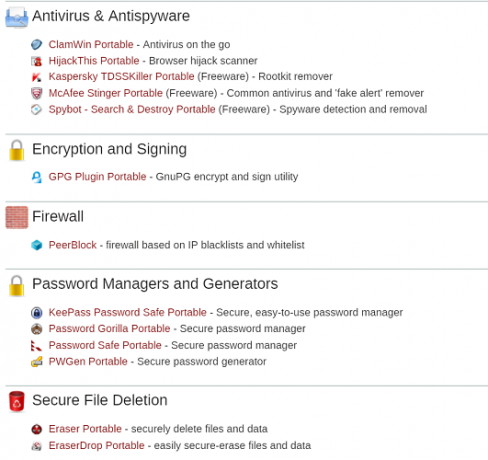
Task: Click the HijackThis Portable icon
Action: coord(37,61)
